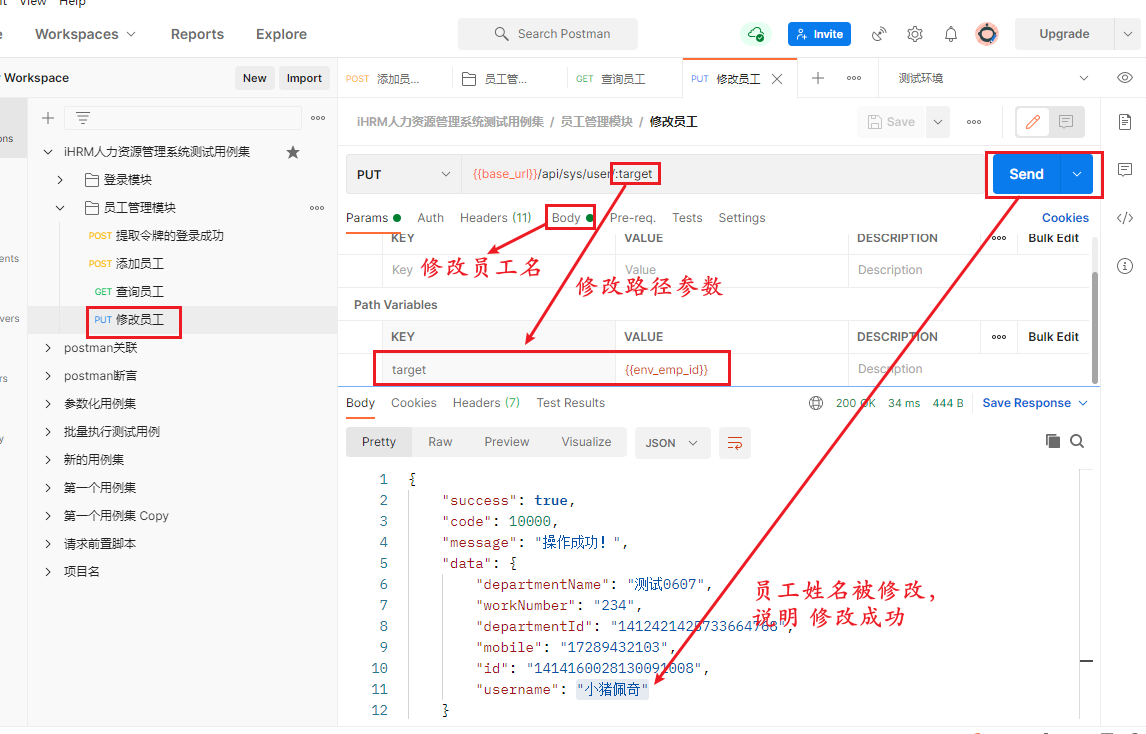The image size is (1146, 734).
Task: Click the collection filter icon
Action: [83, 118]
